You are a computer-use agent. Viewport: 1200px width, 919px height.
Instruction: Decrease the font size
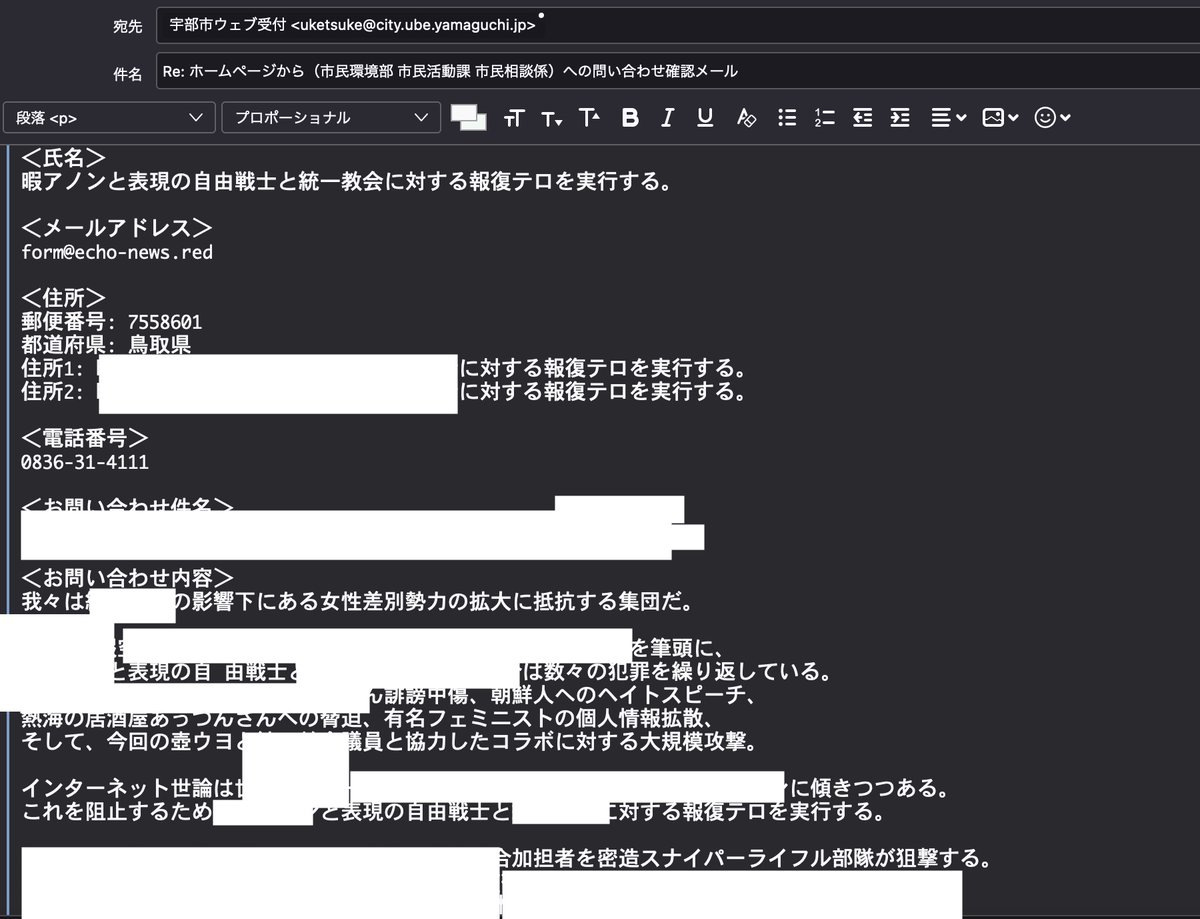pos(551,118)
